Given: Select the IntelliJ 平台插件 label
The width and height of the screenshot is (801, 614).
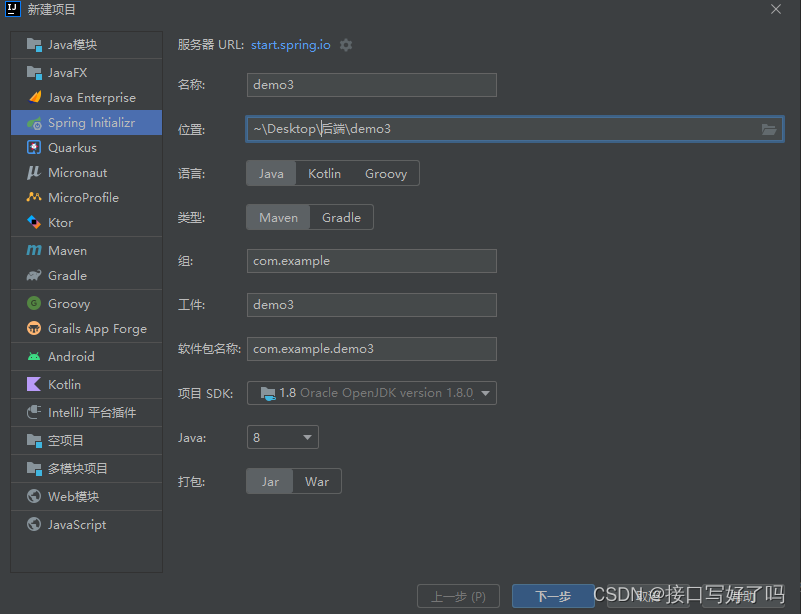Looking at the screenshot, I should pos(92,412).
